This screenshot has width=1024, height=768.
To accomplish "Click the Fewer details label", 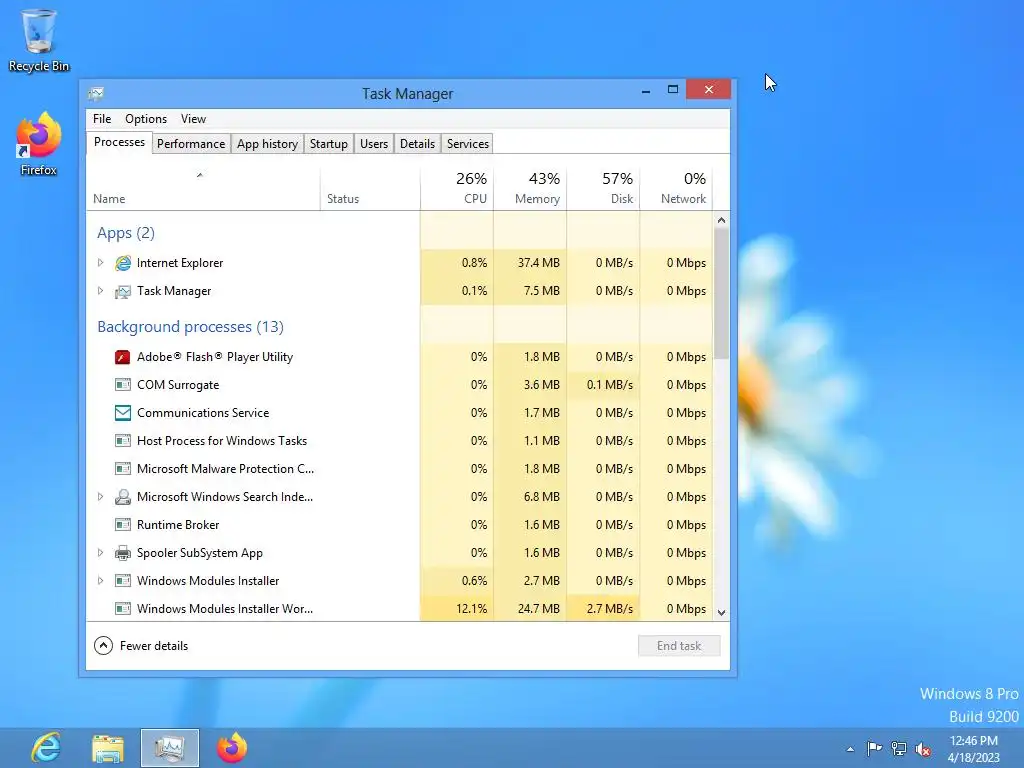I will click(x=154, y=646).
